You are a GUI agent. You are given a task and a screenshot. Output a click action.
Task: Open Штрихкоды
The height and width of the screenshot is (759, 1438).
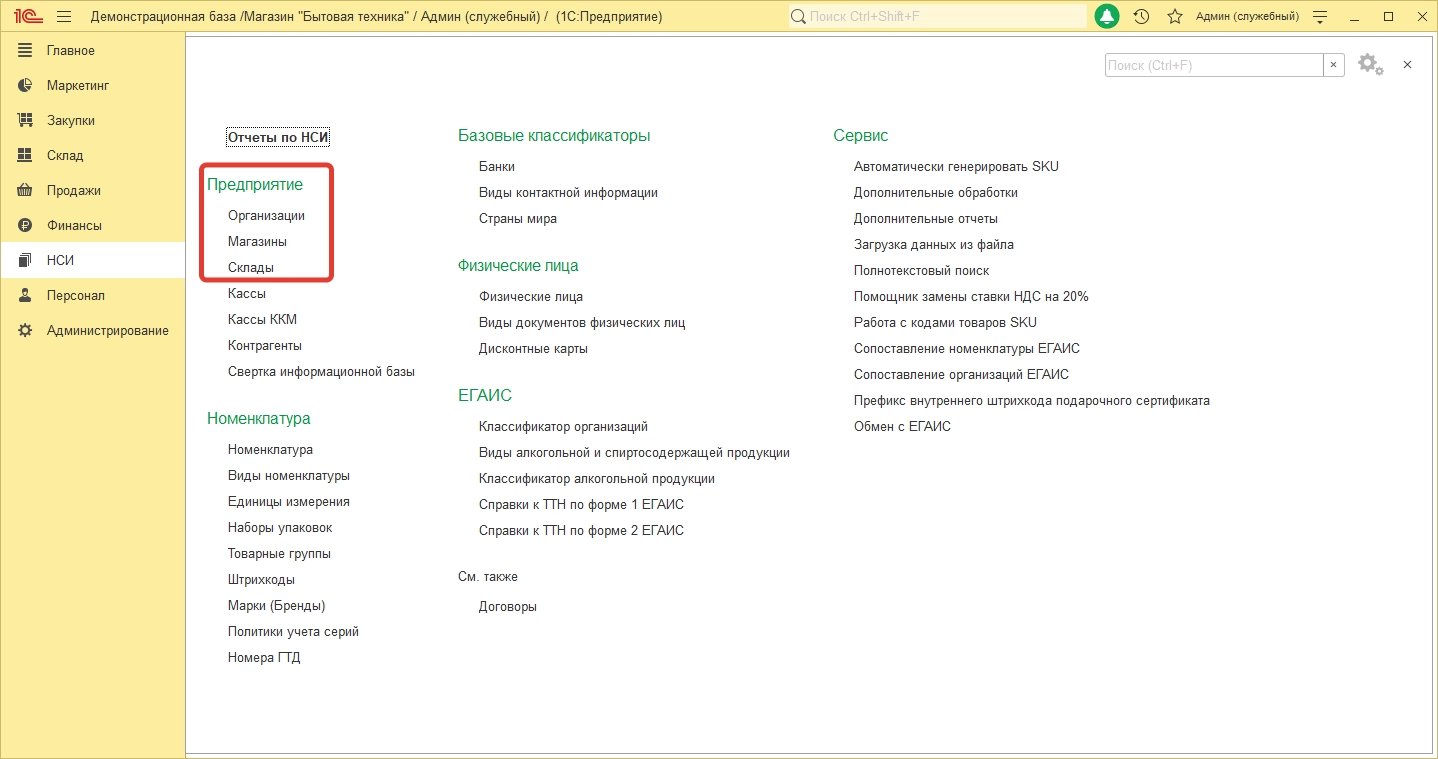(x=261, y=580)
